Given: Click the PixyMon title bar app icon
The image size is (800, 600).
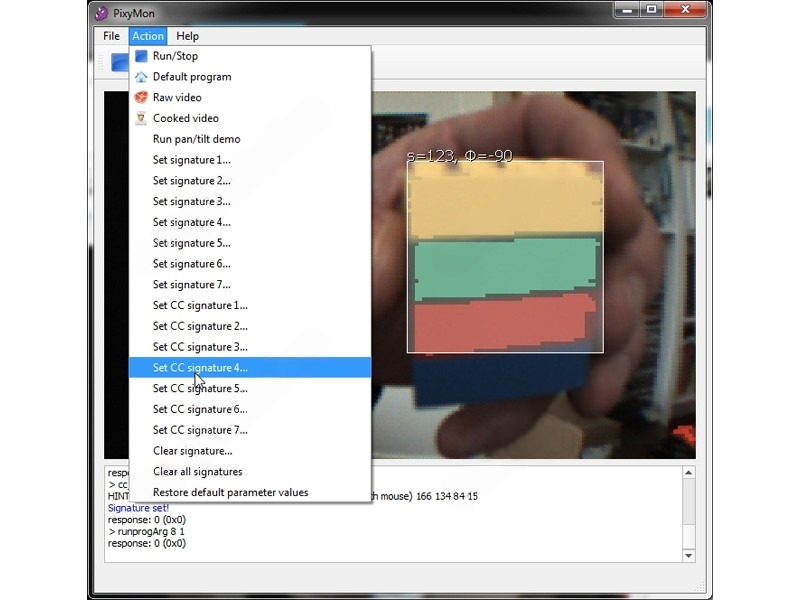Looking at the screenshot, I should pyautogui.click(x=101, y=13).
